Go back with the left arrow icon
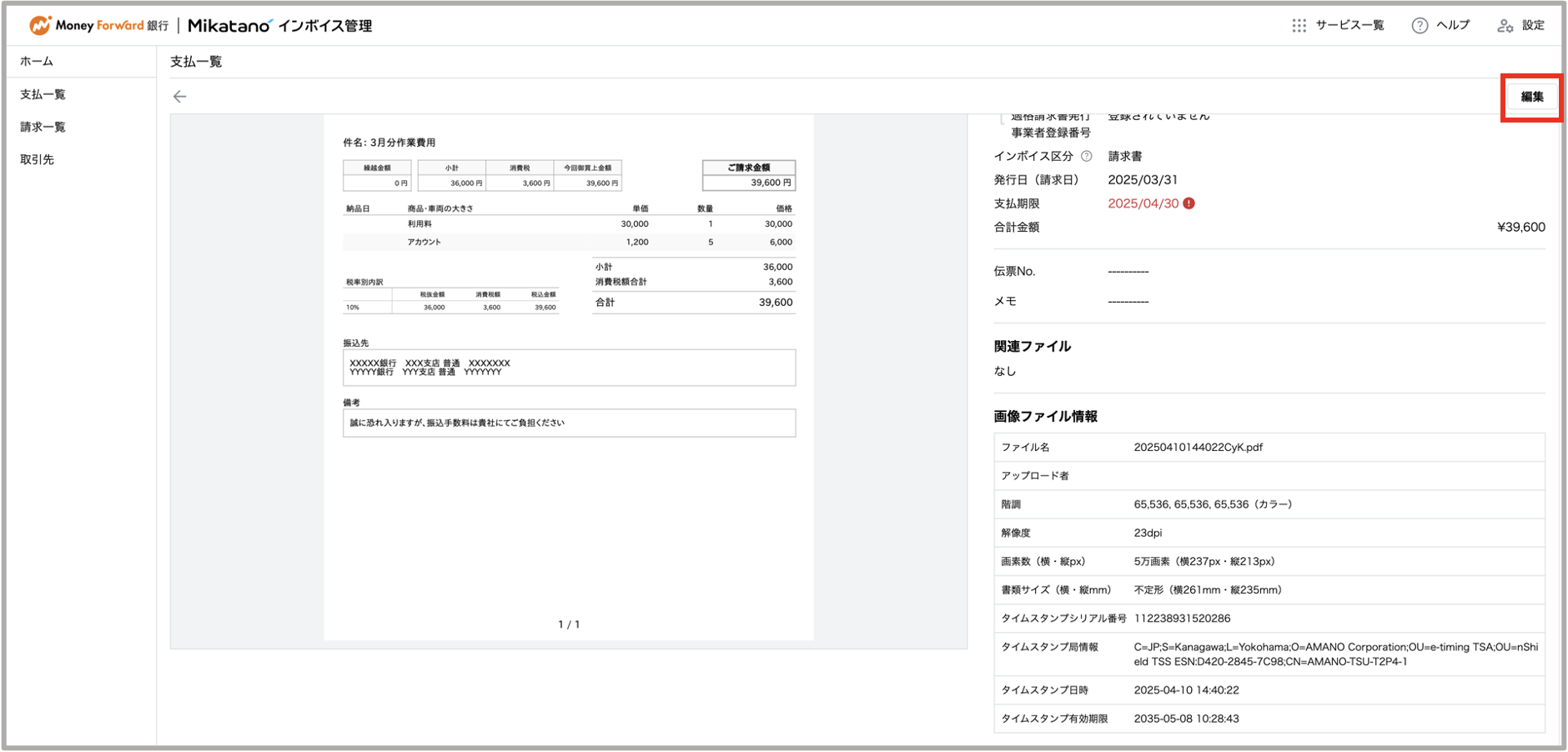 click(x=179, y=97)
